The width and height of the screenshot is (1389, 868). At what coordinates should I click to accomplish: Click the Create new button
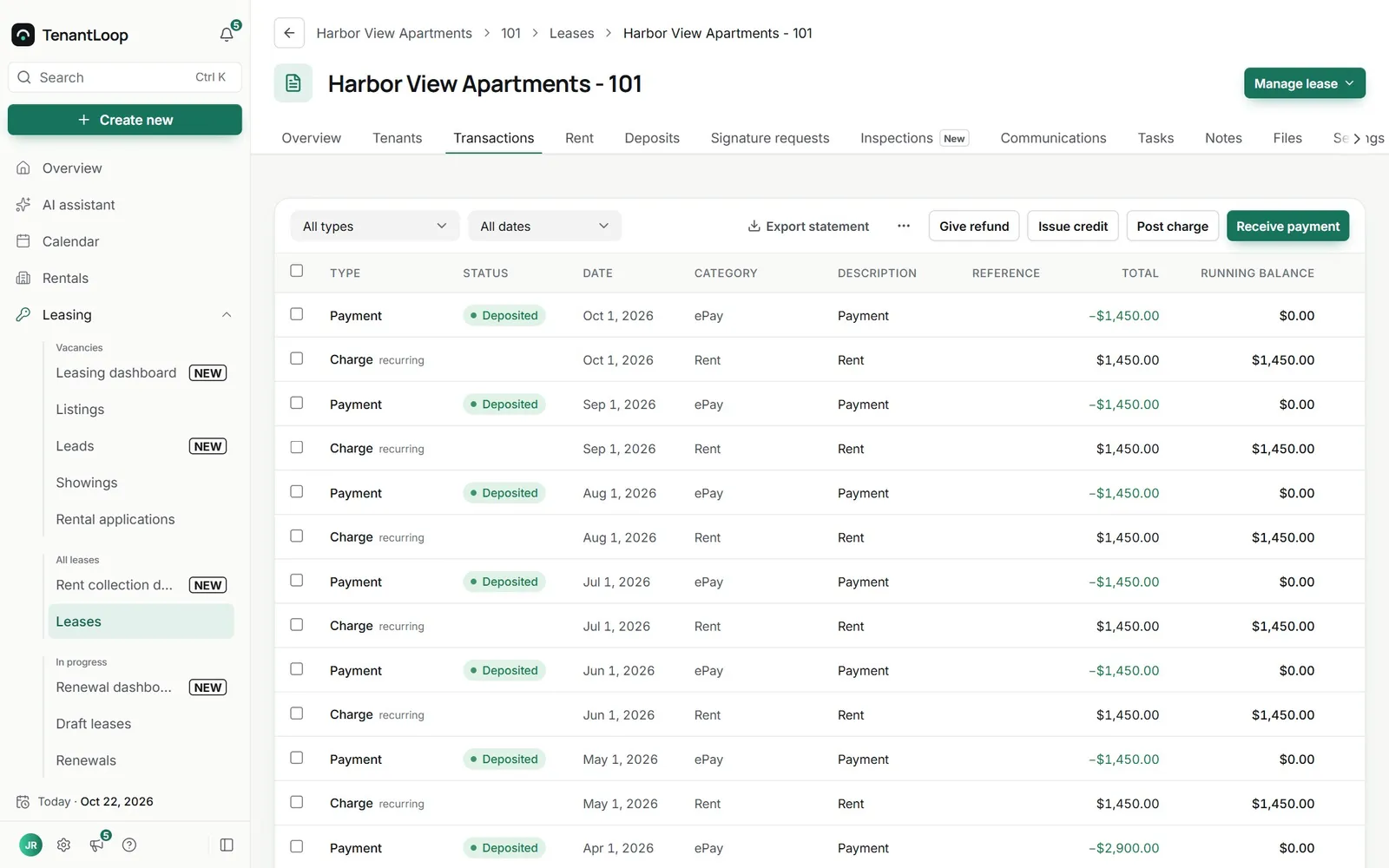tap(125, 120)
